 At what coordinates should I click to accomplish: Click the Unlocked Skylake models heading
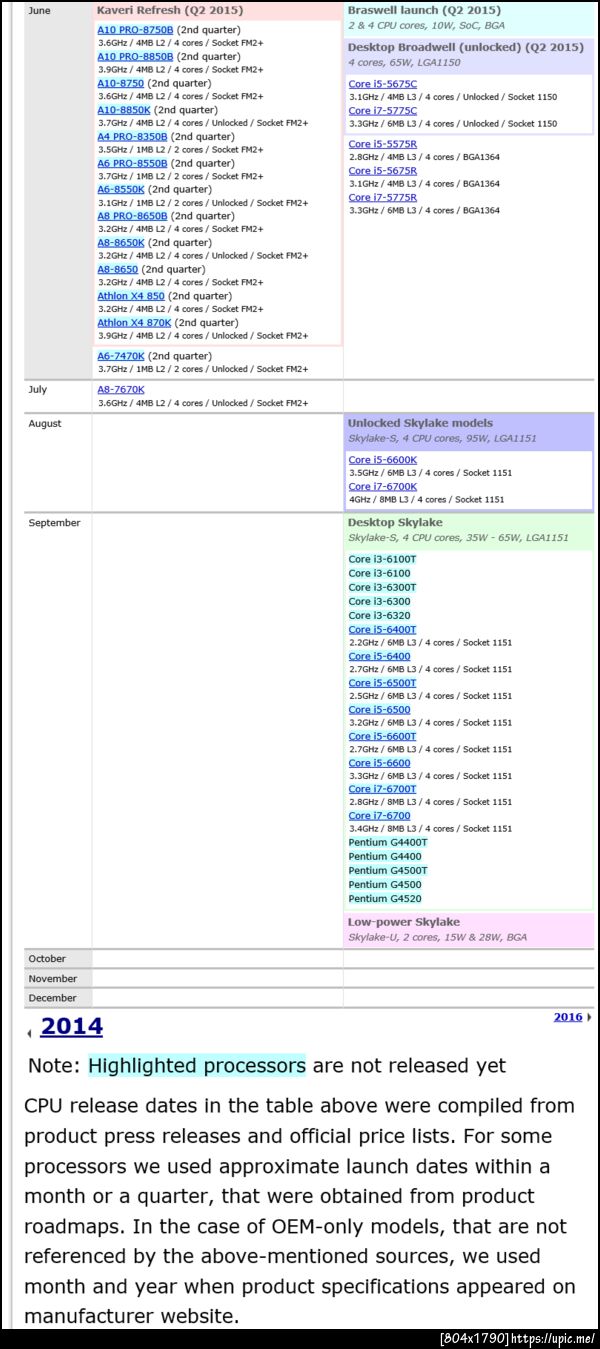click(420, 423)
